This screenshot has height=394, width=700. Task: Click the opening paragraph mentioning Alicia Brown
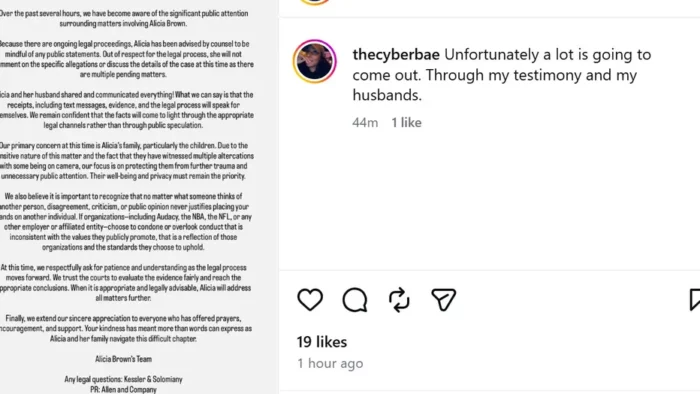click(x=123, y=18)
